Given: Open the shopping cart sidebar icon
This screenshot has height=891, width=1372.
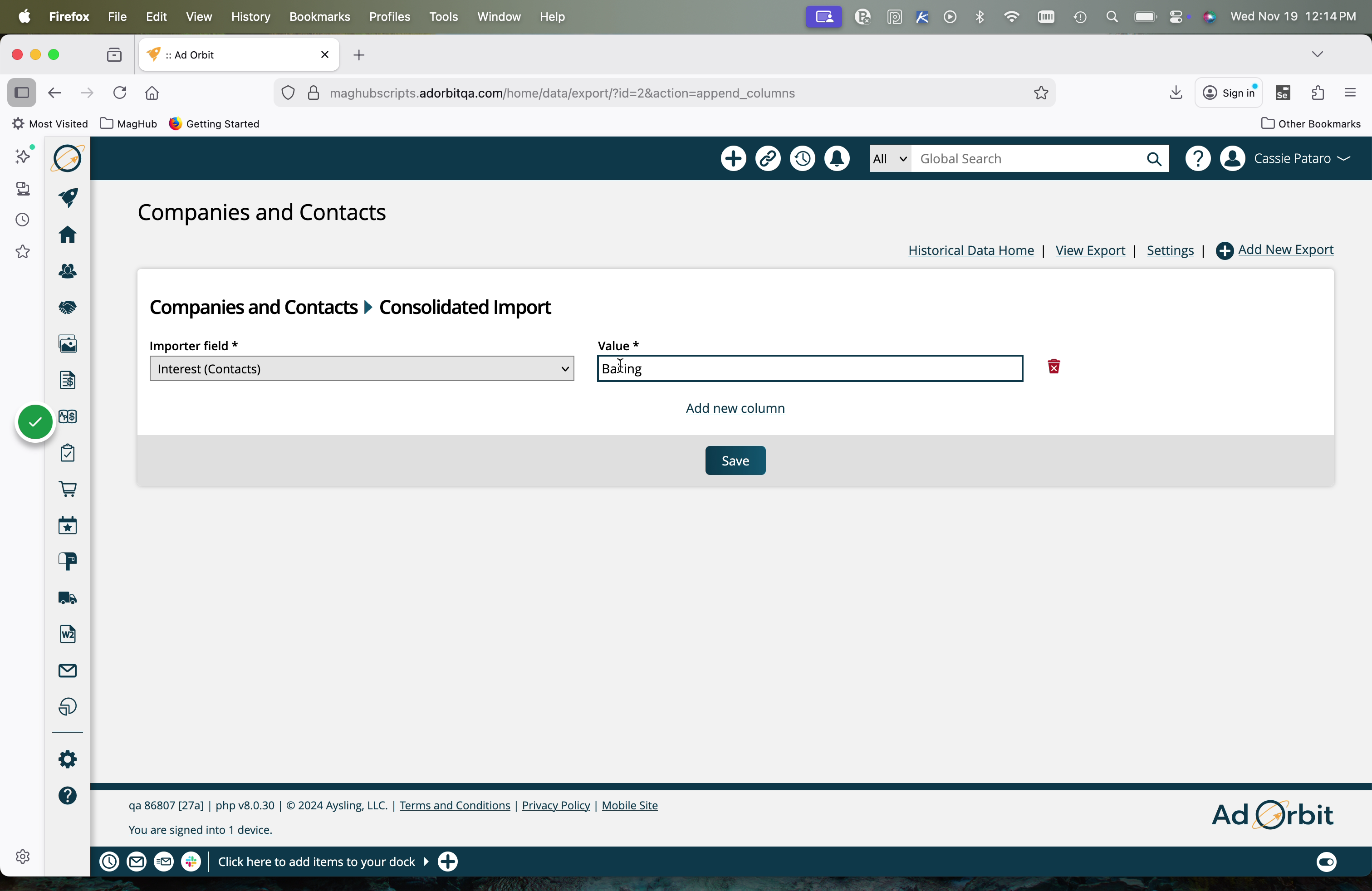Looking at the screenshot, I should tap(68, 490).
